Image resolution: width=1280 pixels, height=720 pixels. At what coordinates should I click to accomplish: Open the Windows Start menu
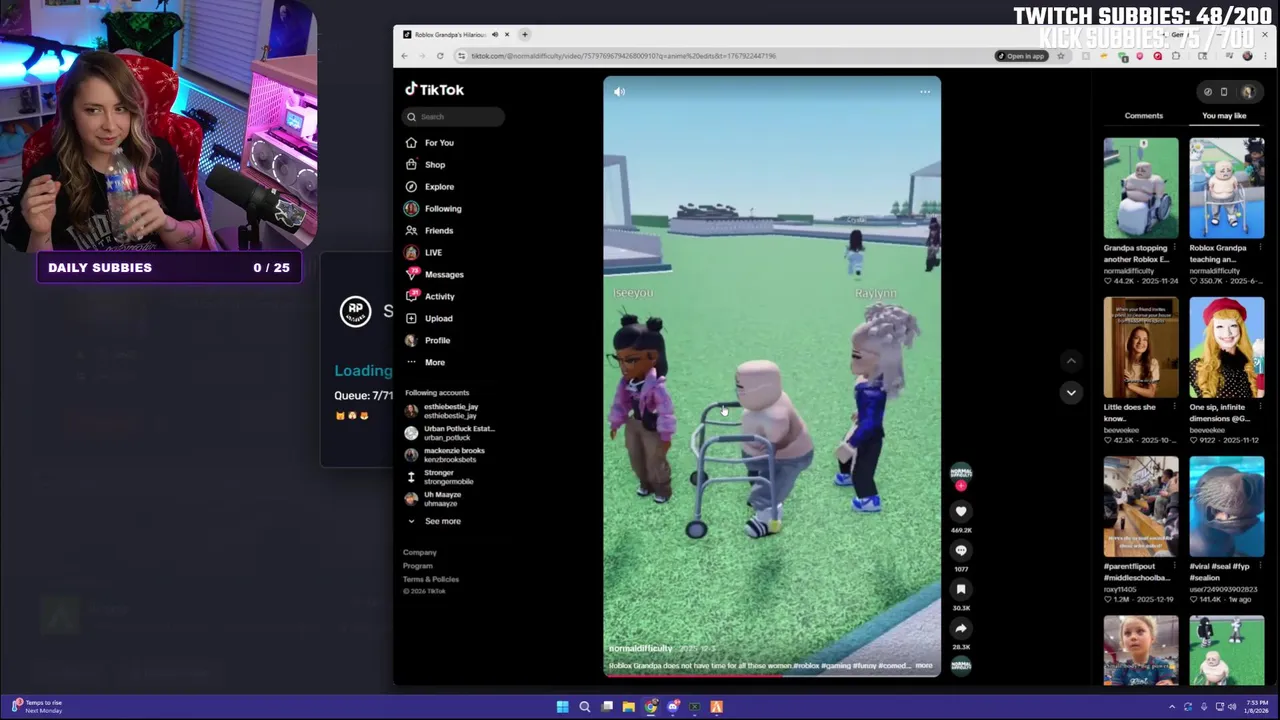(563, 707)
